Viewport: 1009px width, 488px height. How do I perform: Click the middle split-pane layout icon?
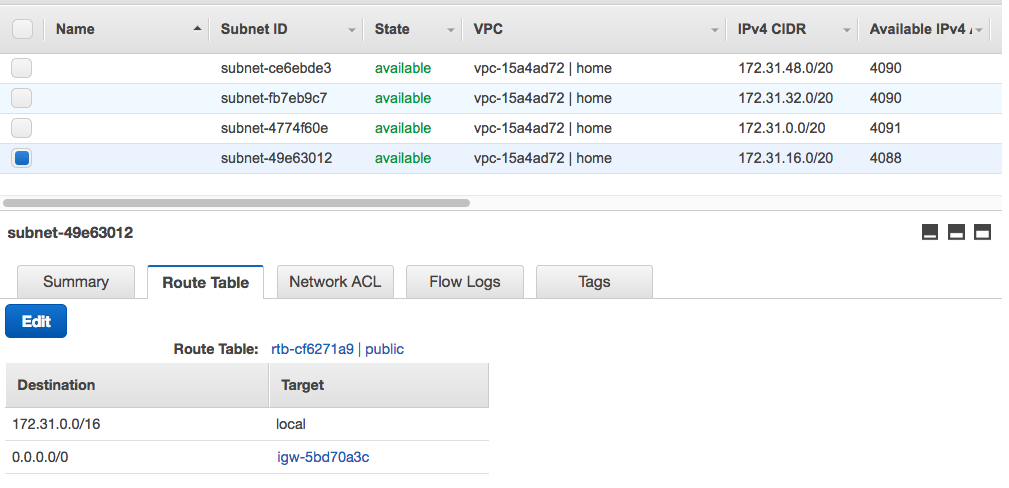click(956, 233)
